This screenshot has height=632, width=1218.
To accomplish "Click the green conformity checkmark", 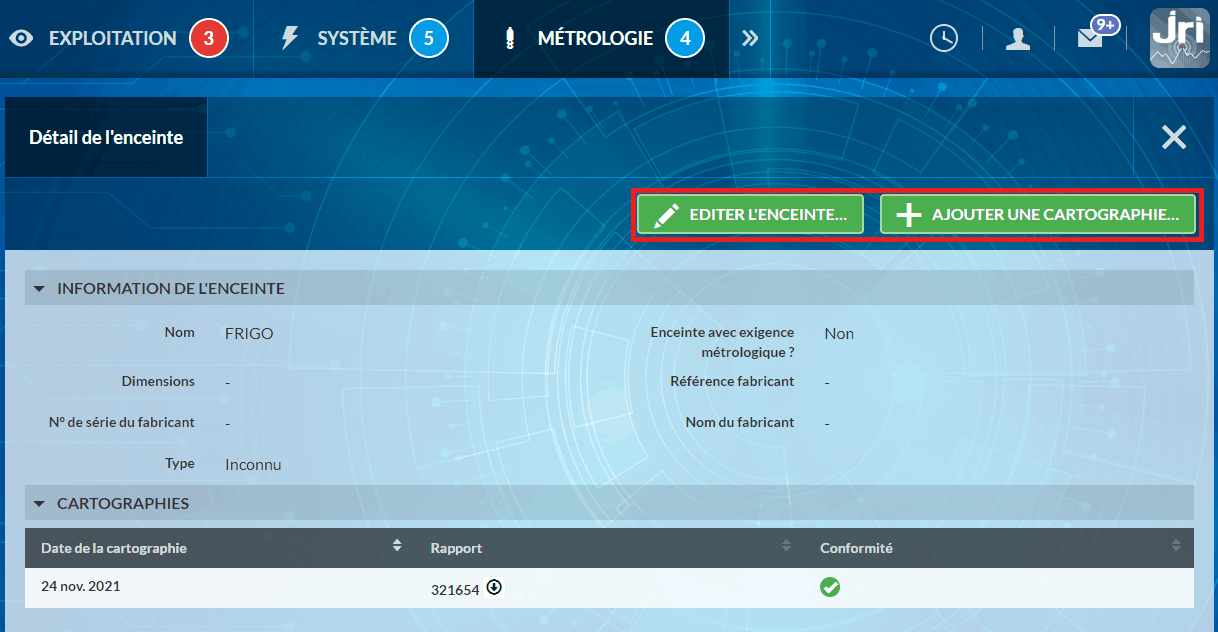I will point(830,588).
